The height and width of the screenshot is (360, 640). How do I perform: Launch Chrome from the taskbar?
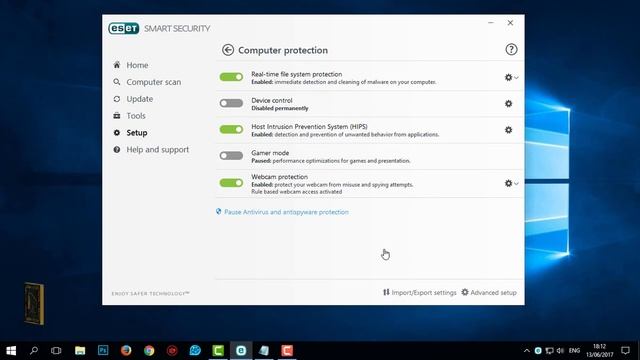tap(149, 351)
